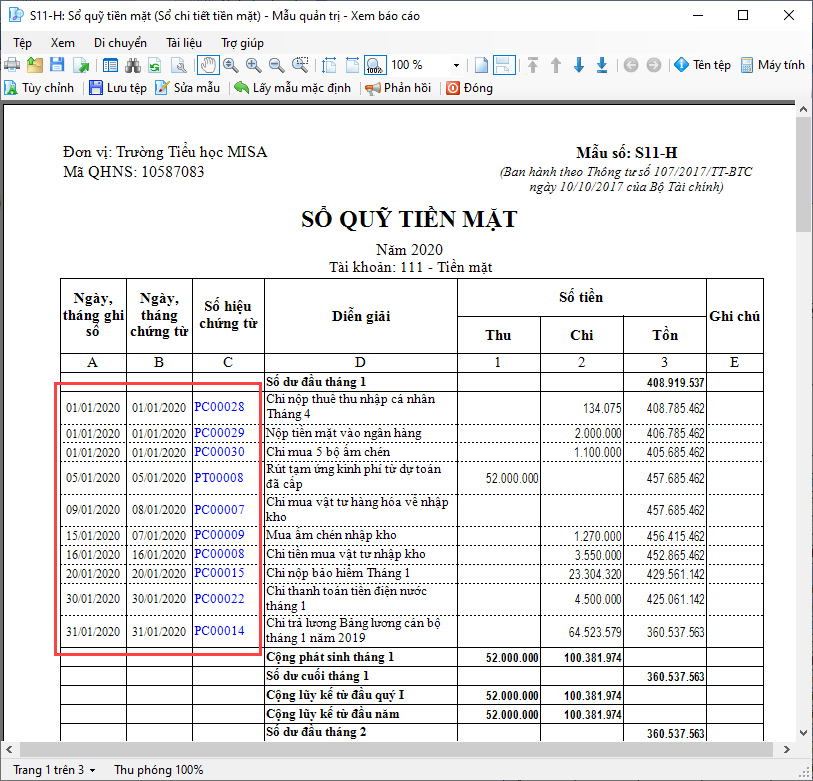Open the Máy tính calculator
The image size is (813, 781).
pos(772,65)
